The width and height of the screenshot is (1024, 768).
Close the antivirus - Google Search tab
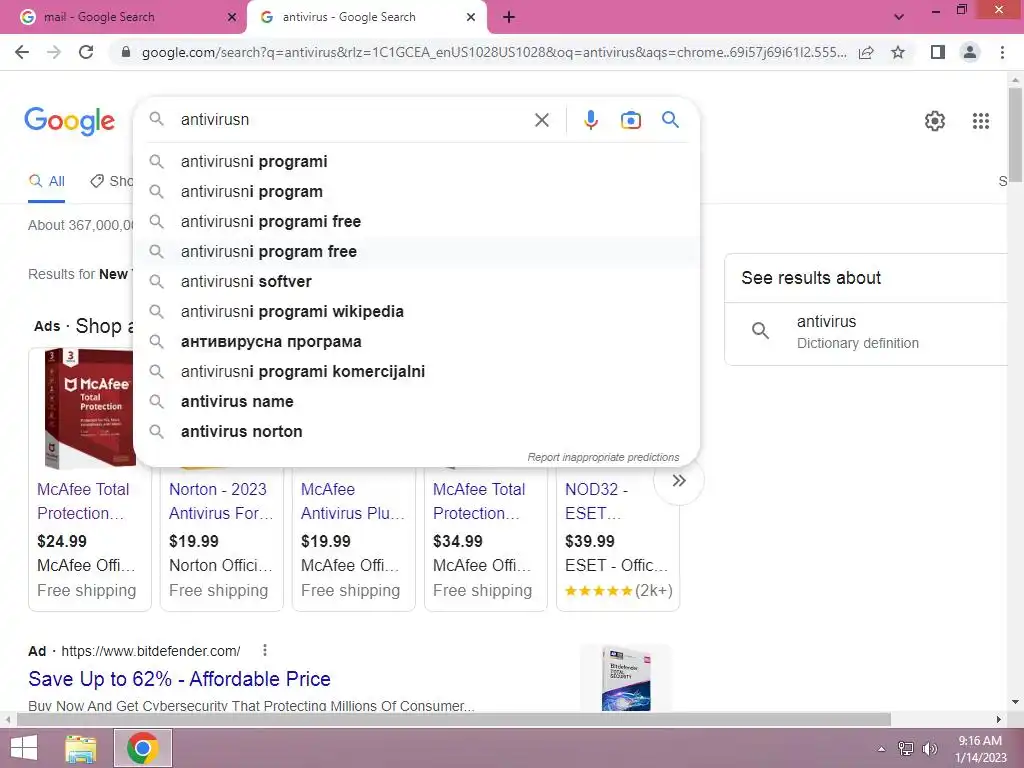(x=471, y=18)
